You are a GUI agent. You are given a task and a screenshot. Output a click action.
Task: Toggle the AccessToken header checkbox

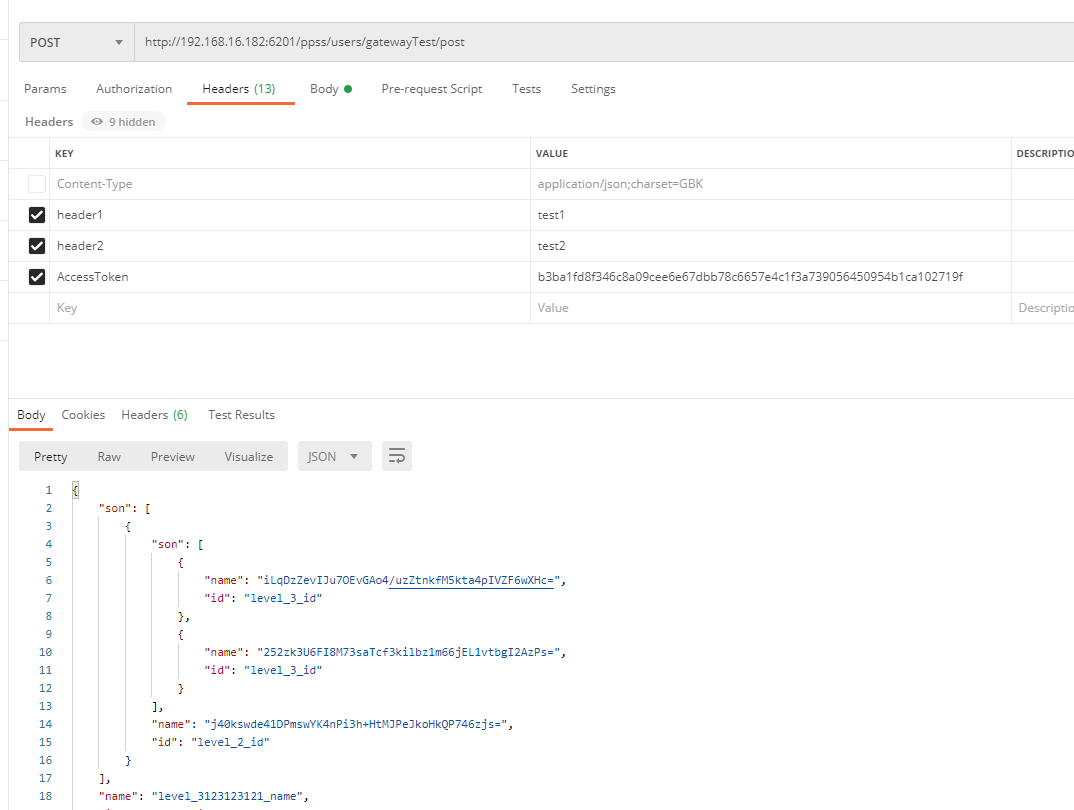pyautogui.click(x=37, y=277)
